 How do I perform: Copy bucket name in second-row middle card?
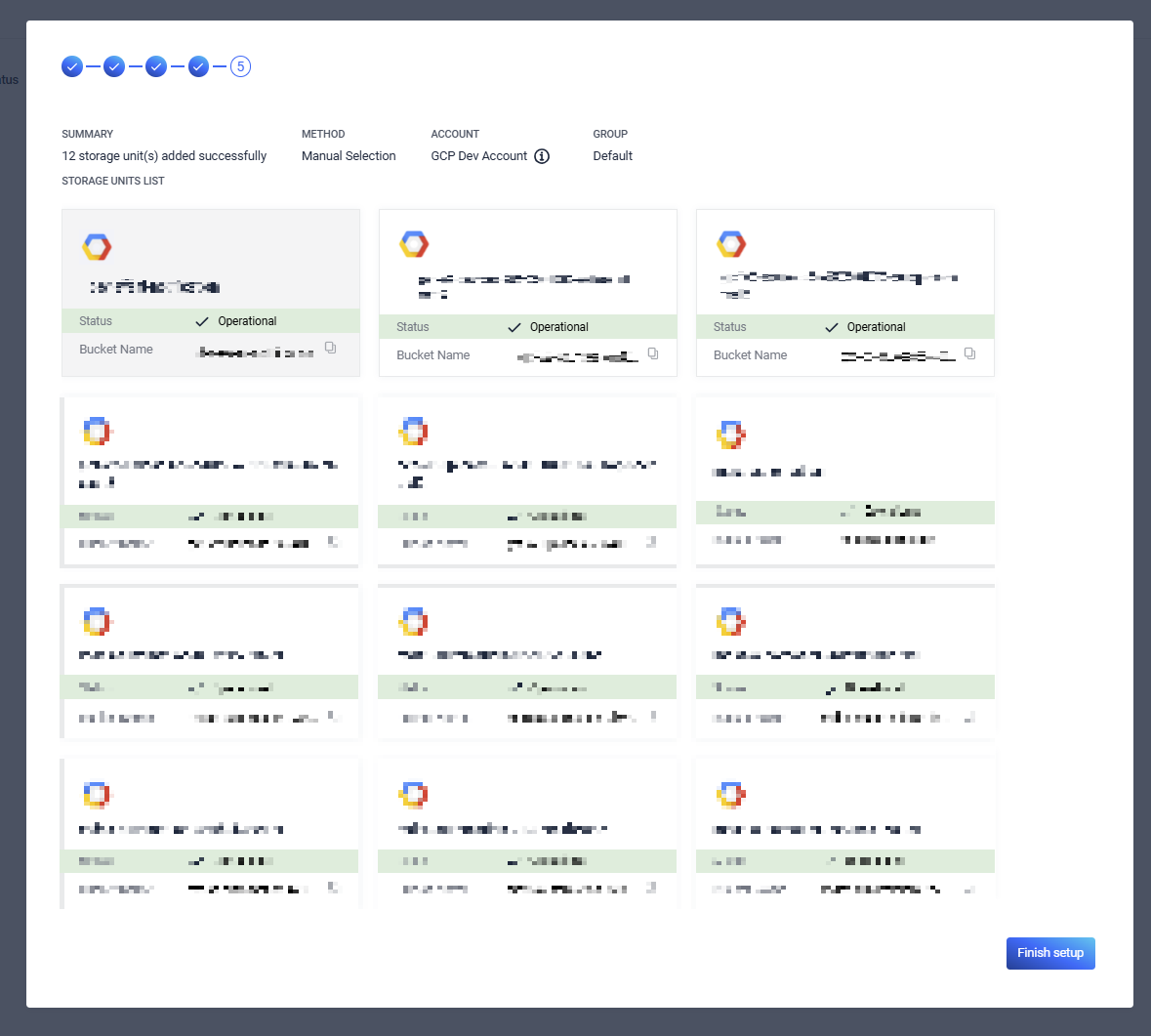coord(651,542)
